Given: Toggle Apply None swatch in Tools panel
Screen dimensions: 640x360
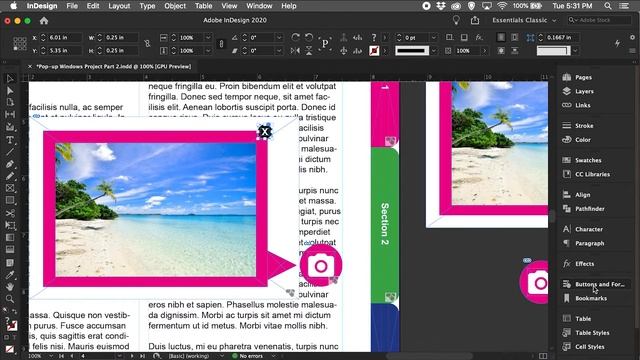Looking at the screenshot, I should (x=10, y=349).
